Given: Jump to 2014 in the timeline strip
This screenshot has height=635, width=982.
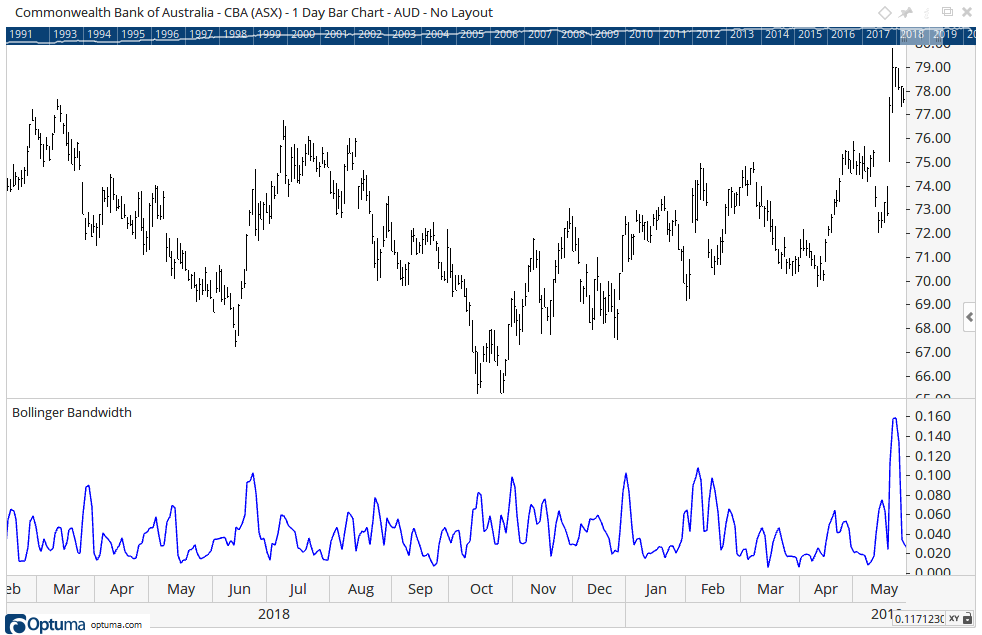Looking at the screenshot, I should point(777,34).
